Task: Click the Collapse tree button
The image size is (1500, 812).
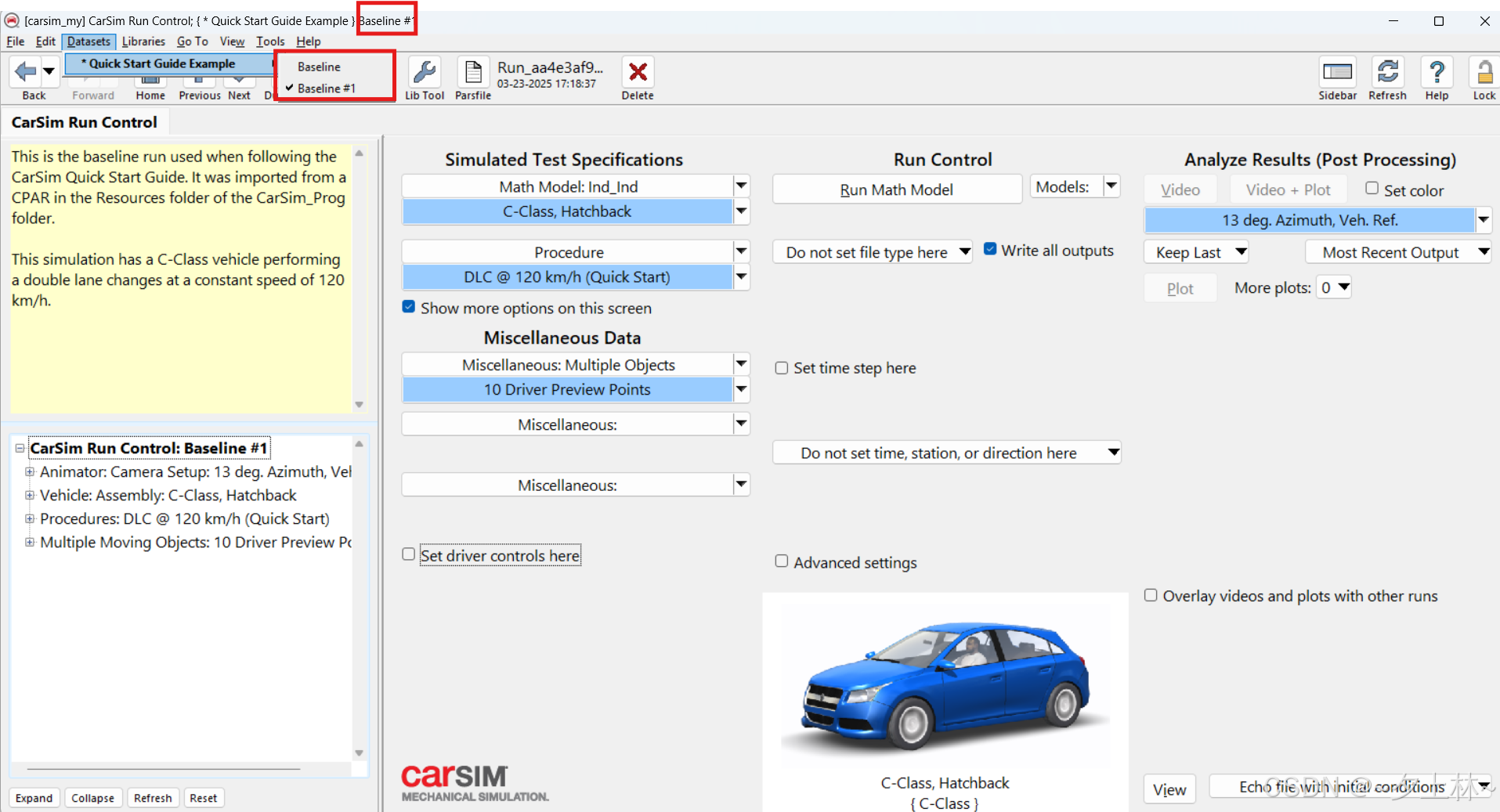Action: pos(92,798)
